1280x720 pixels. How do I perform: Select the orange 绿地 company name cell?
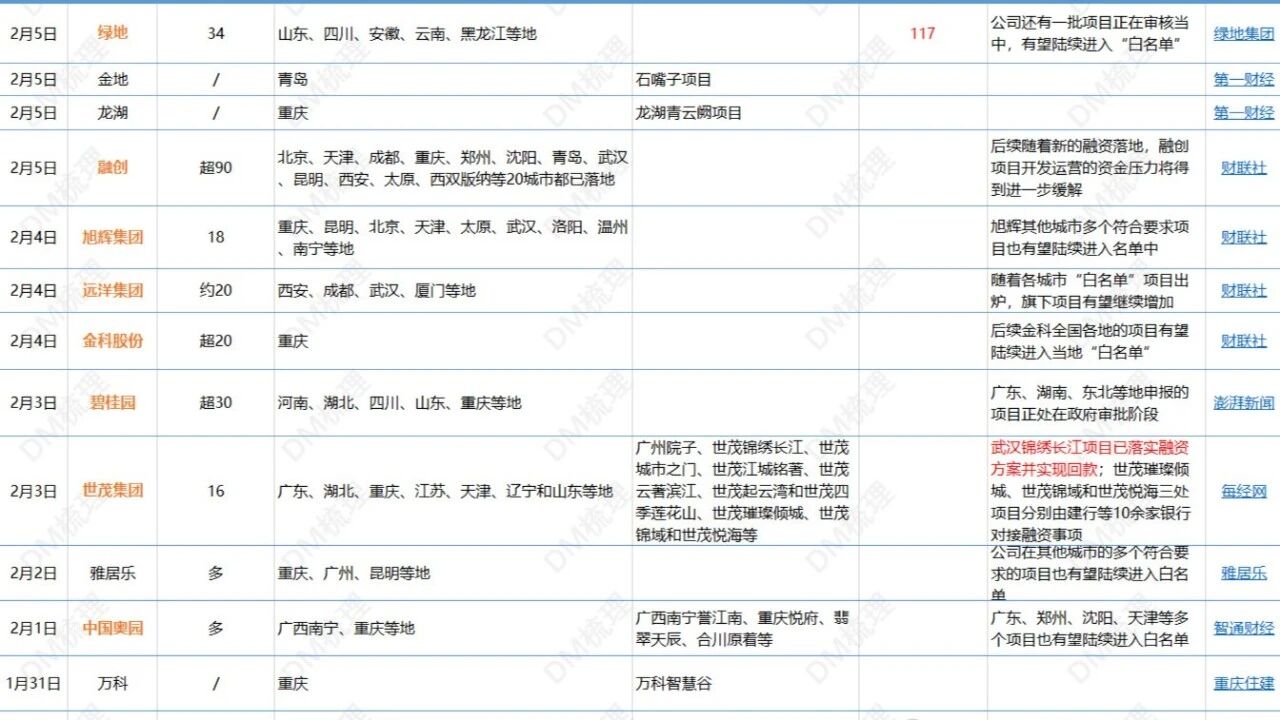(x=113, y=33)
